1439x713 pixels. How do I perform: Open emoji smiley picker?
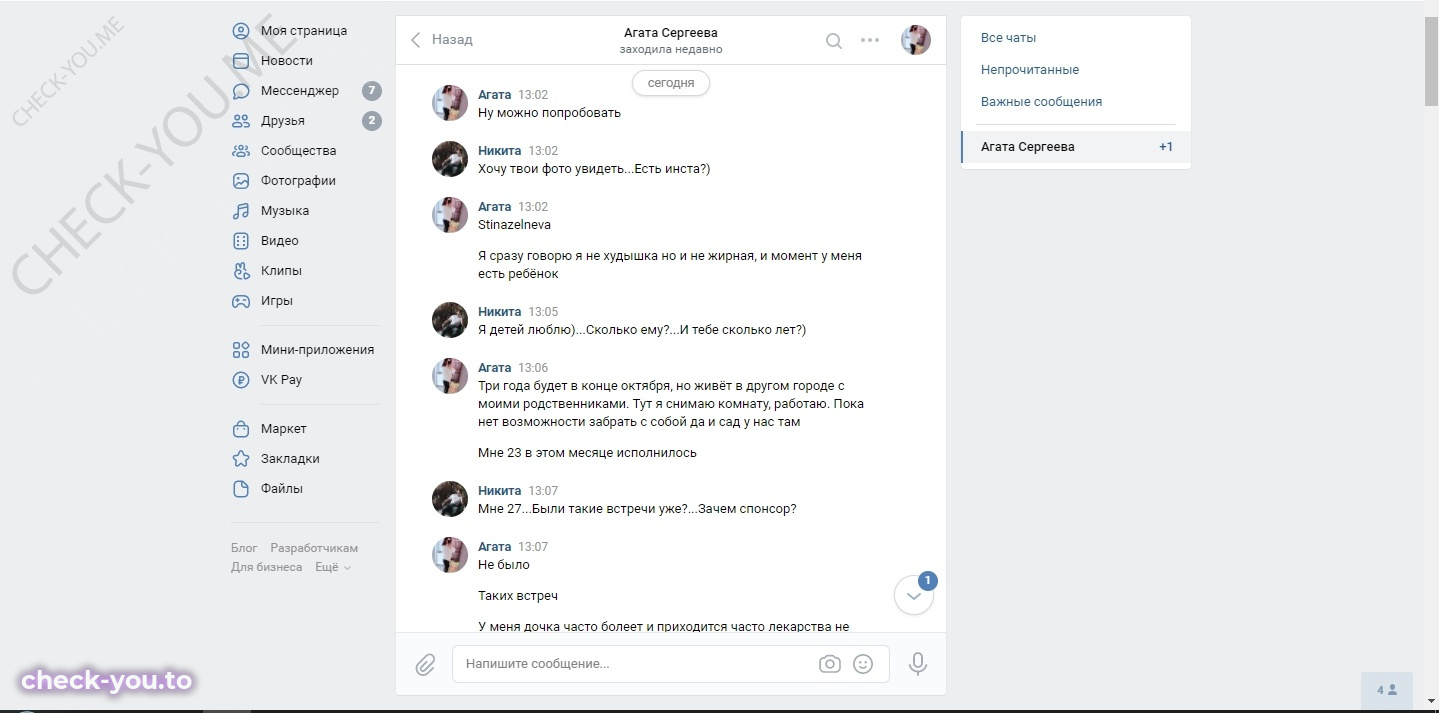coord(863,664)
